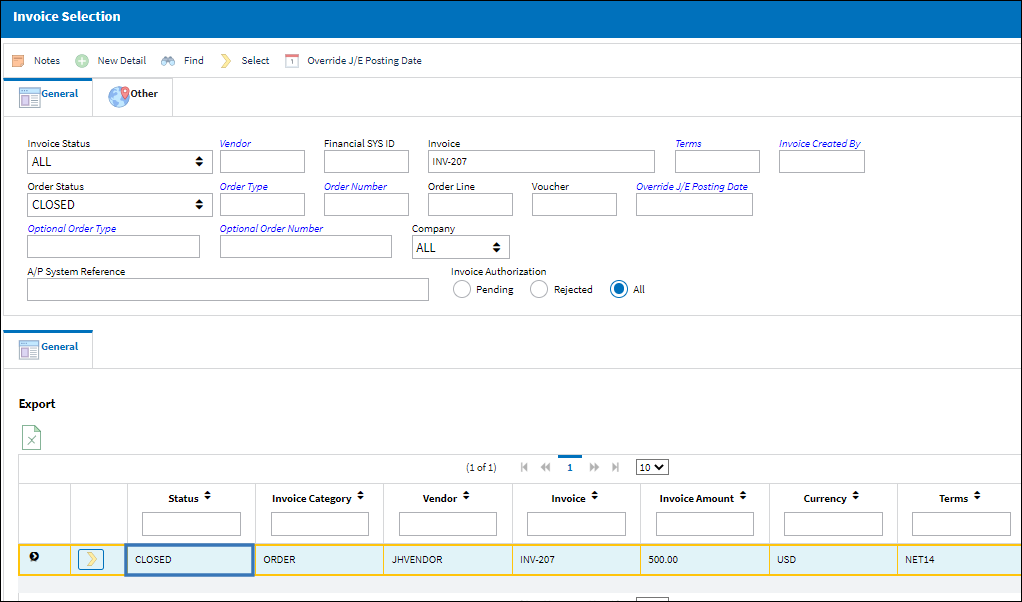Click the Invoice Amount filter box
Screen dimensions: 1022x602
pos(705,524)
